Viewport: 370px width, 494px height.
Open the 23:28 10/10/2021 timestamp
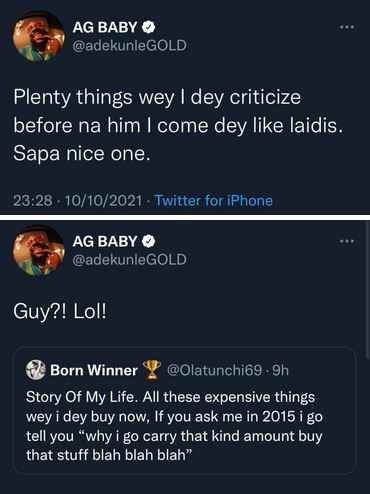coord(78,201)
